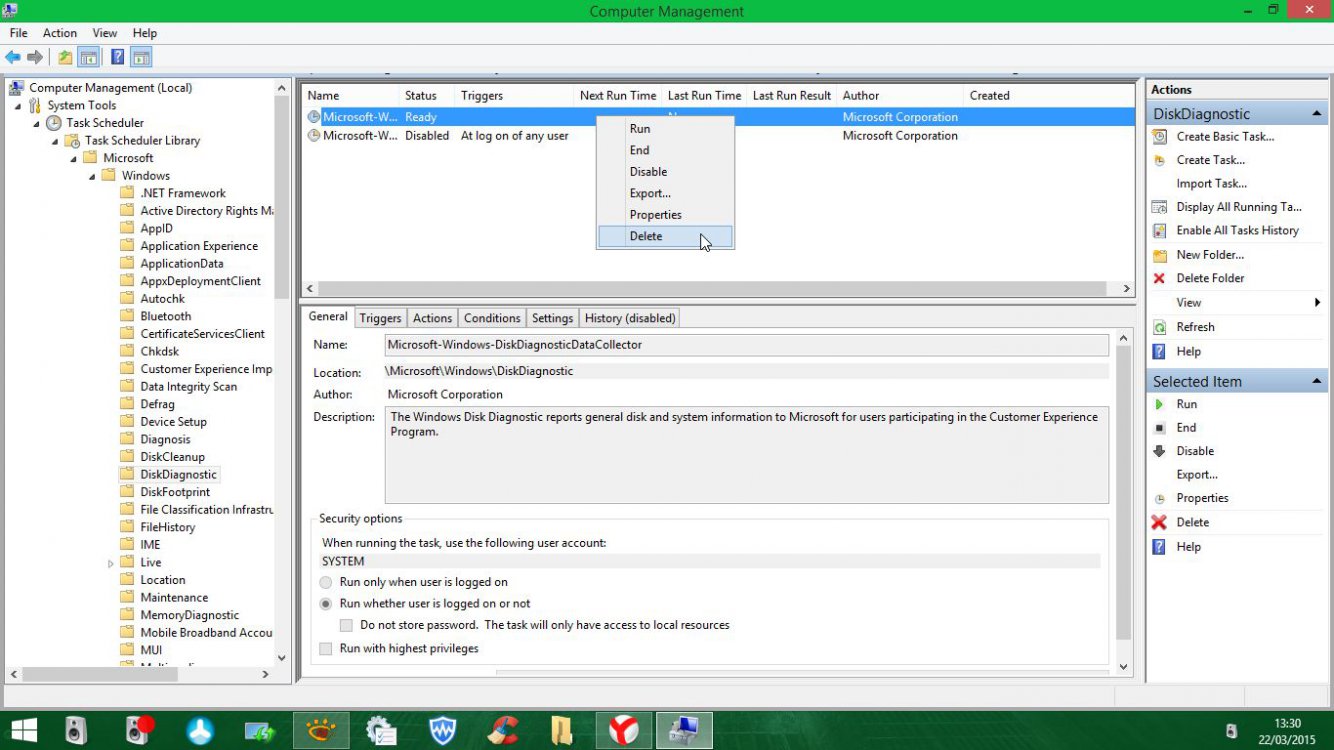Click the Up One Level folder icon

[65, 57]
